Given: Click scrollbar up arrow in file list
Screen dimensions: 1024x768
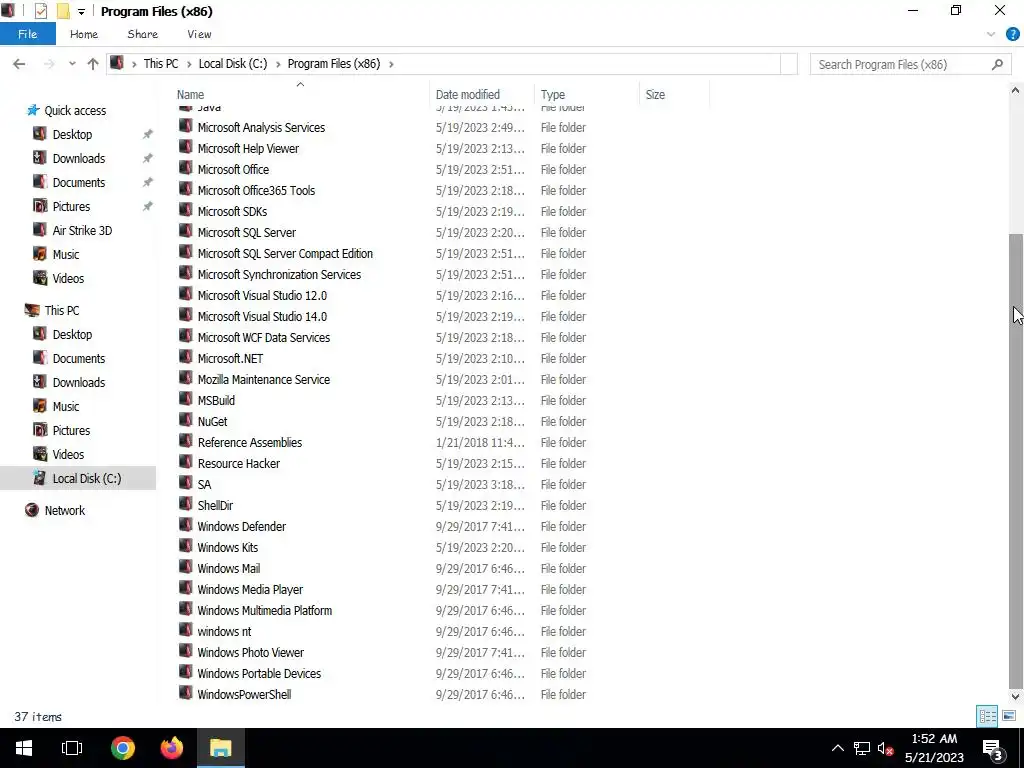Looking at the screenshot, I should pyautogui.click(x=1016, y=91).
